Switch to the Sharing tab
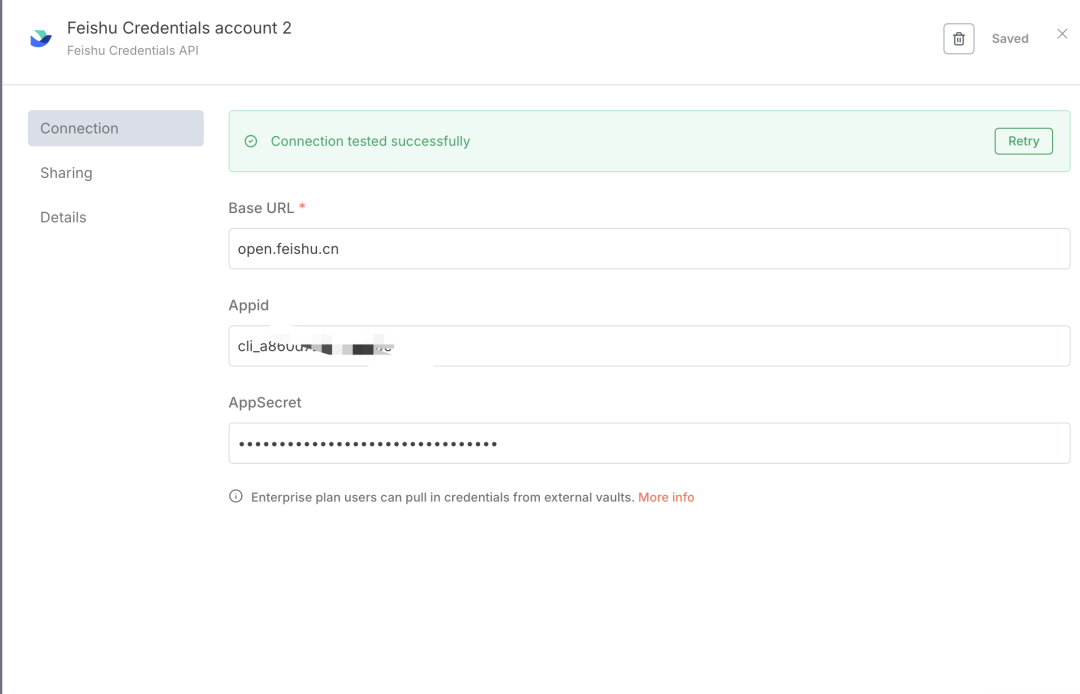 pyautogui.click(x=66, y=173)
